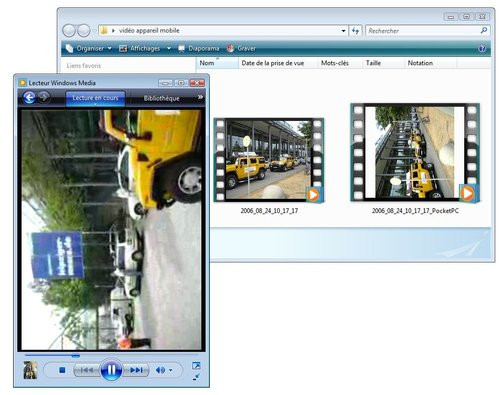
Task: Maximize the Explorer window
Action: coord(466,16)
